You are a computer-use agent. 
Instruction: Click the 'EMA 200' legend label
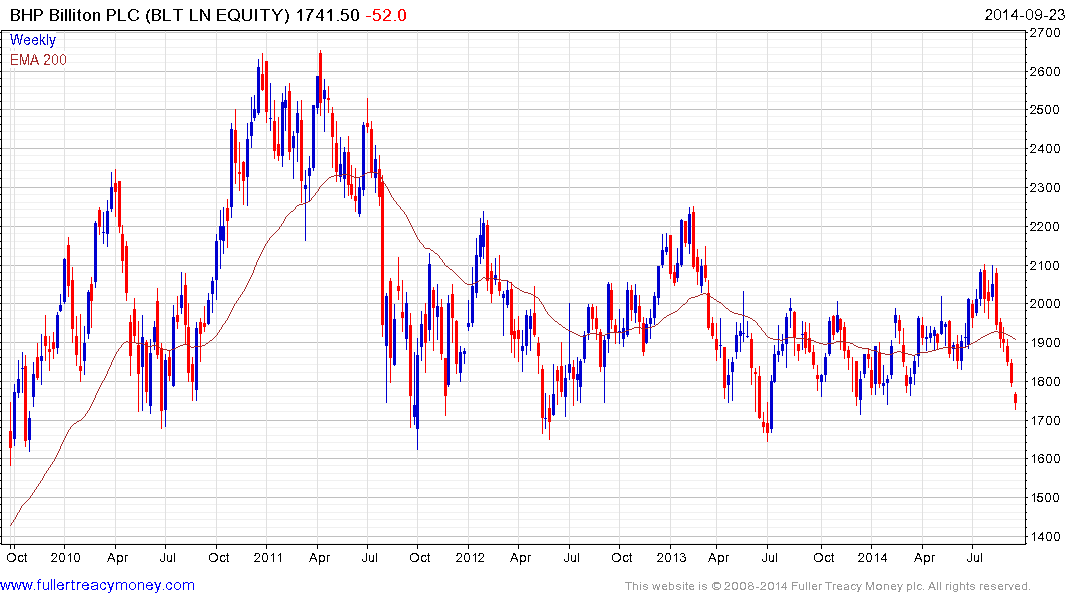point(38,60)
